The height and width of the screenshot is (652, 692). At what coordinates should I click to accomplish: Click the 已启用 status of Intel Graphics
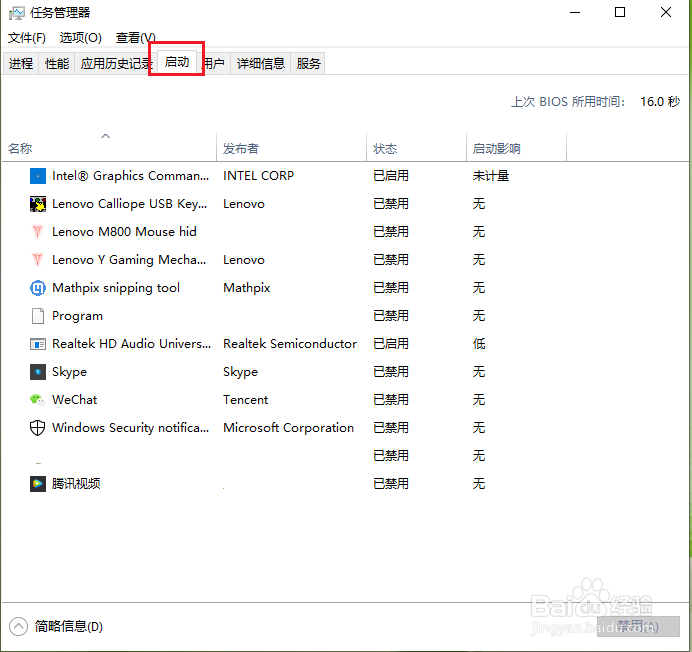tap(391, 176)
